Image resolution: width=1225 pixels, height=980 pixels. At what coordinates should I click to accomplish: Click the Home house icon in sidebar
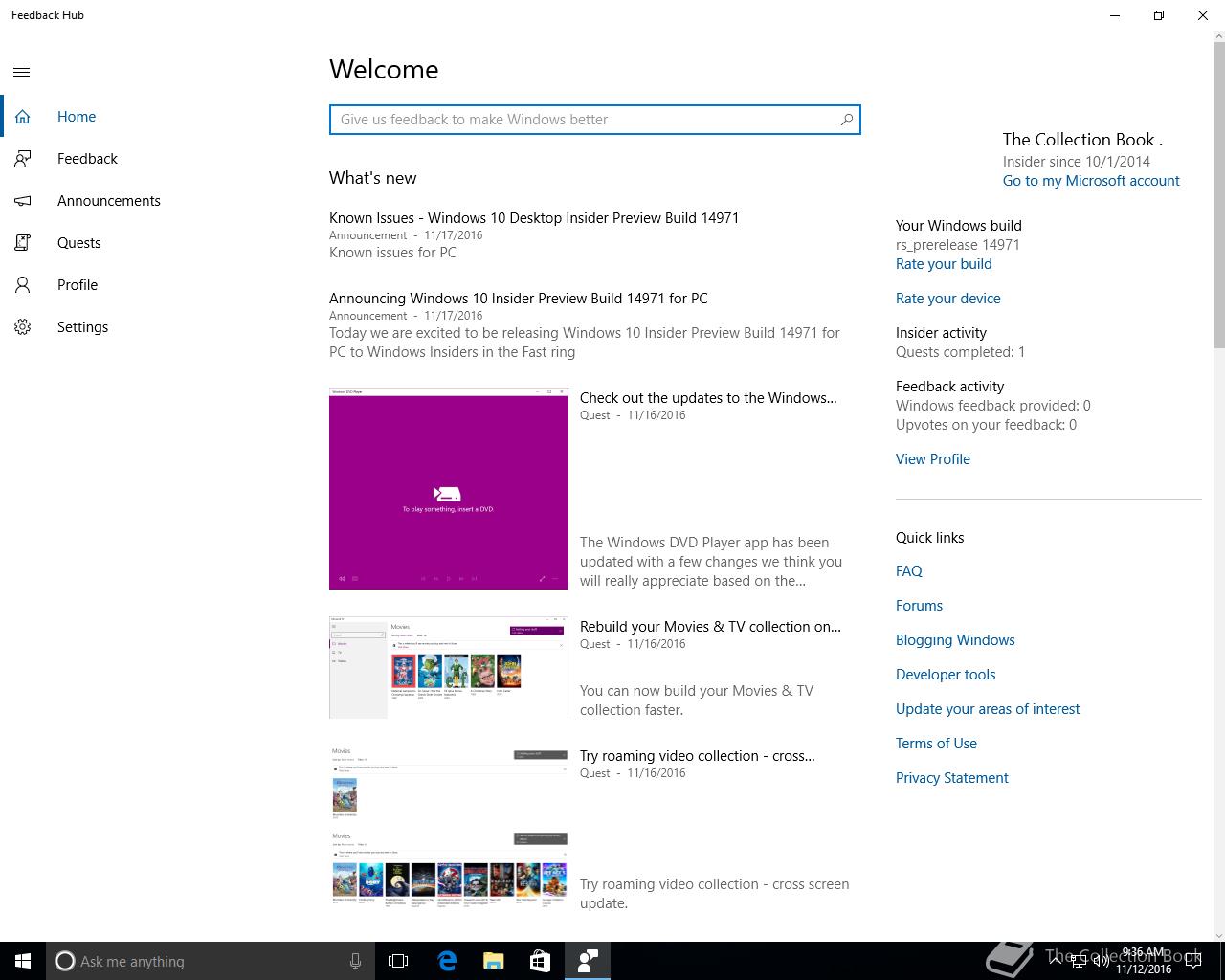tap(23, 117)
